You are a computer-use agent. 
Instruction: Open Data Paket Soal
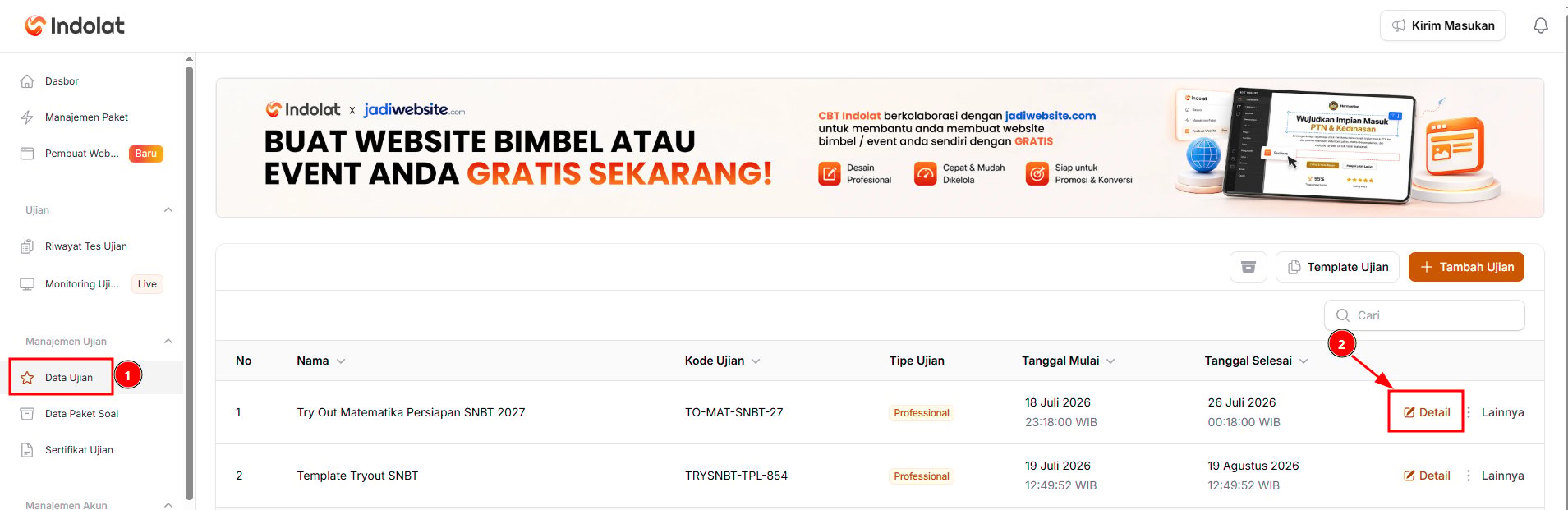tap(81, 414)
